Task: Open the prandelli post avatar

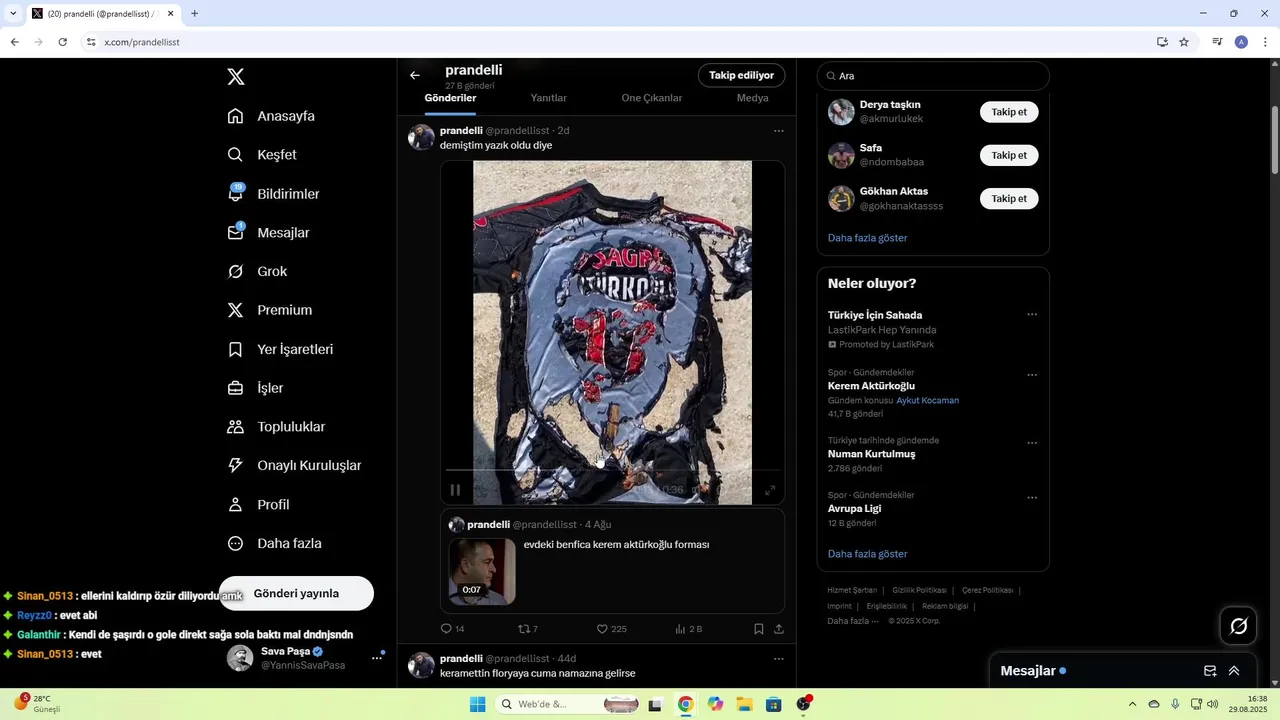Action: click(x=421, y=137)
